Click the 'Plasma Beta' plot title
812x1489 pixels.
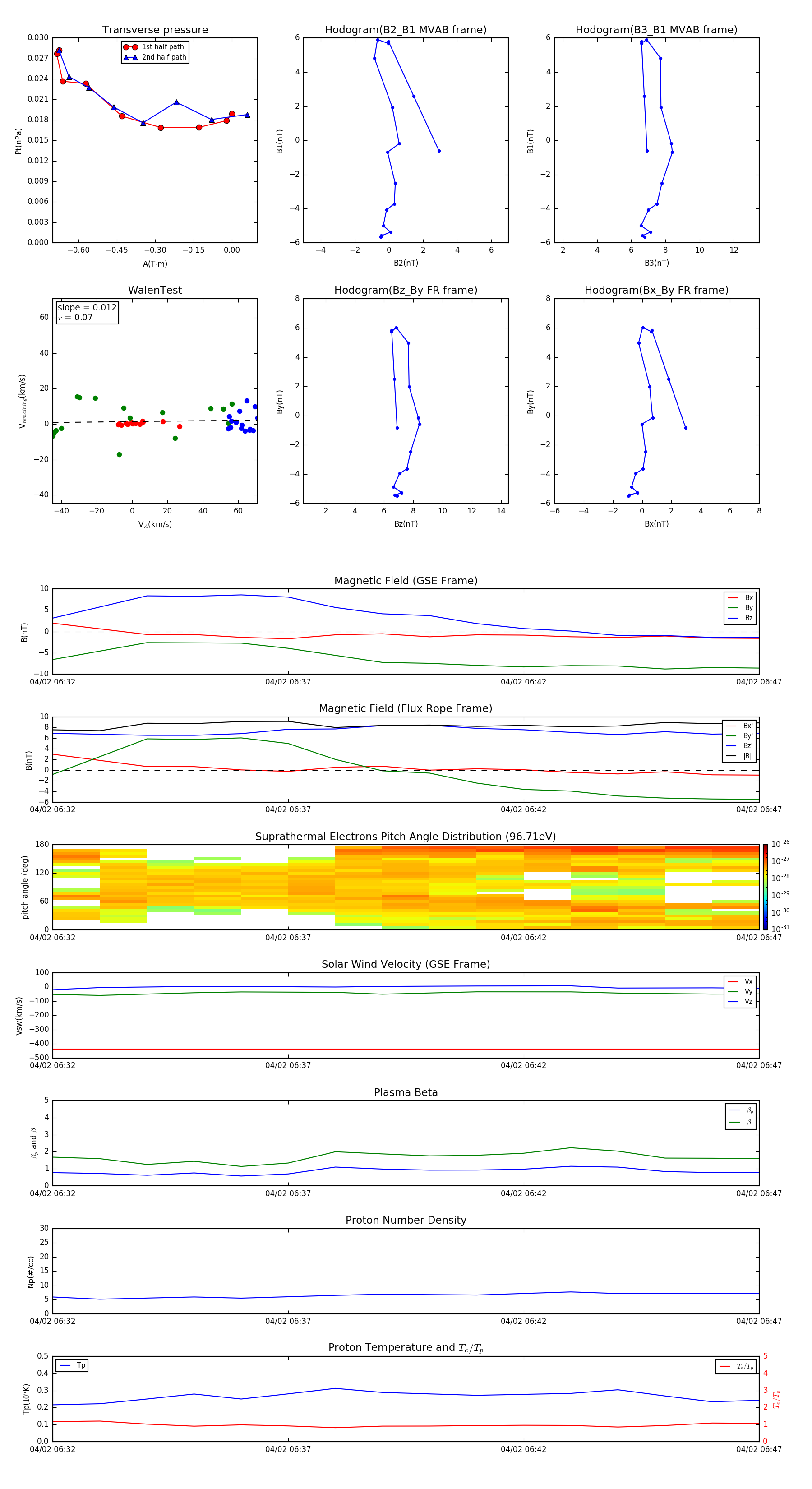coord(406,1093)
